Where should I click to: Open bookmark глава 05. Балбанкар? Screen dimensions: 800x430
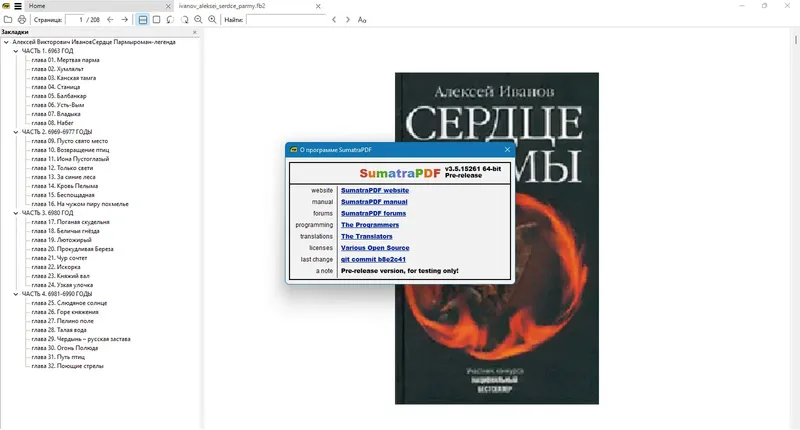pos(59,96)
